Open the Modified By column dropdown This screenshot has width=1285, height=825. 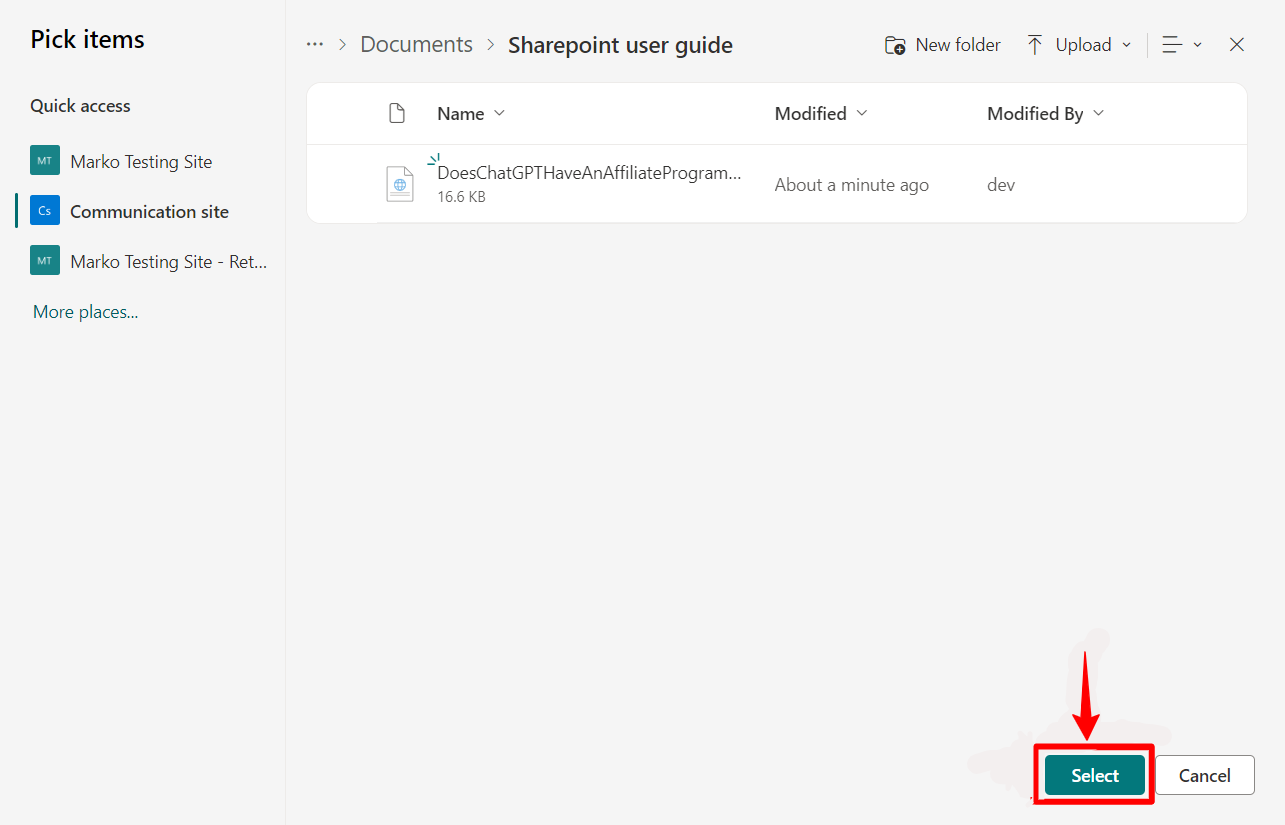1098,113
